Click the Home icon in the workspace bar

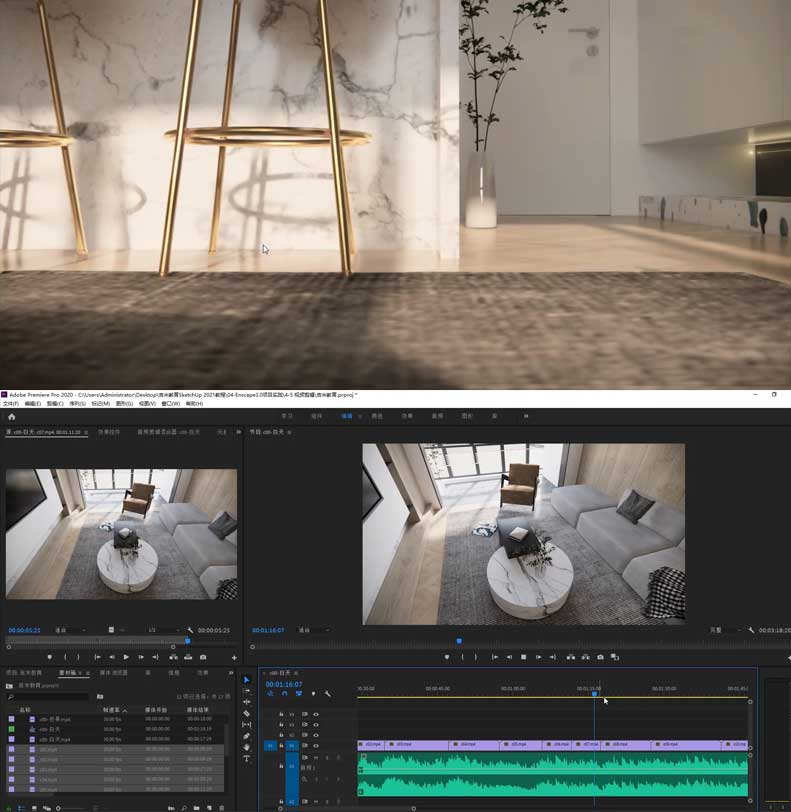click(11, 416)
